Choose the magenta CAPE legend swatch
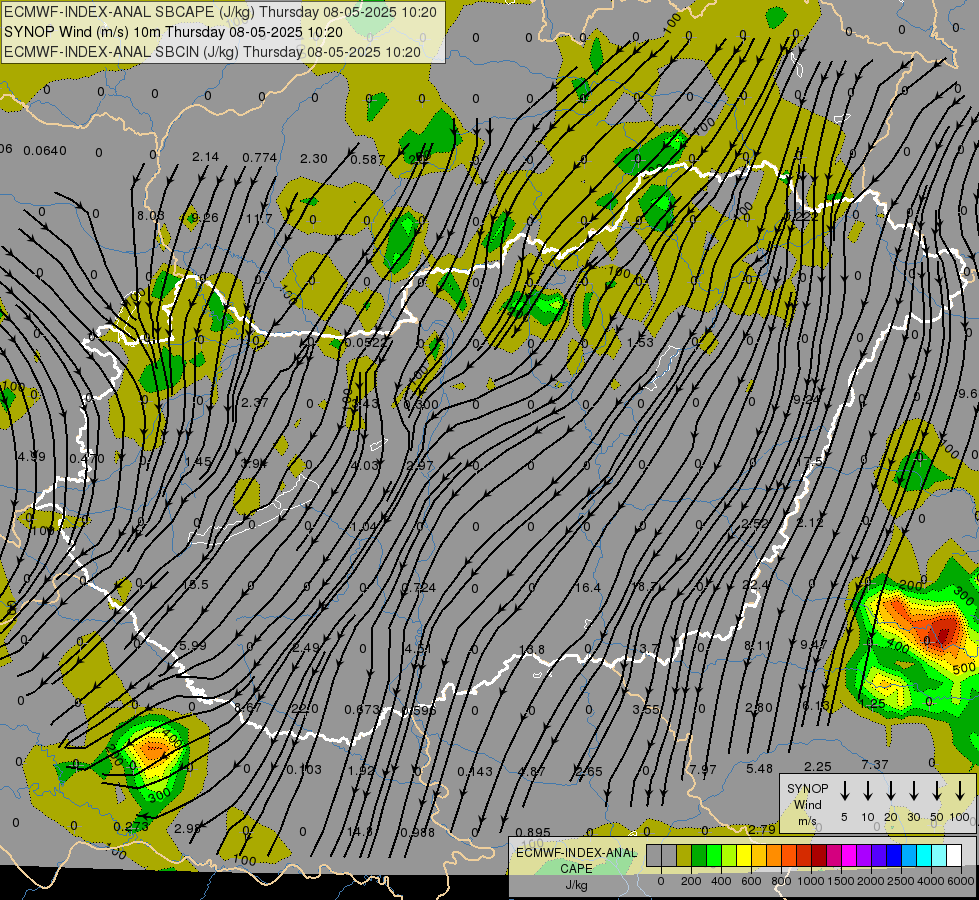Viewport: 979px width, 900px height. click(849, 856)
